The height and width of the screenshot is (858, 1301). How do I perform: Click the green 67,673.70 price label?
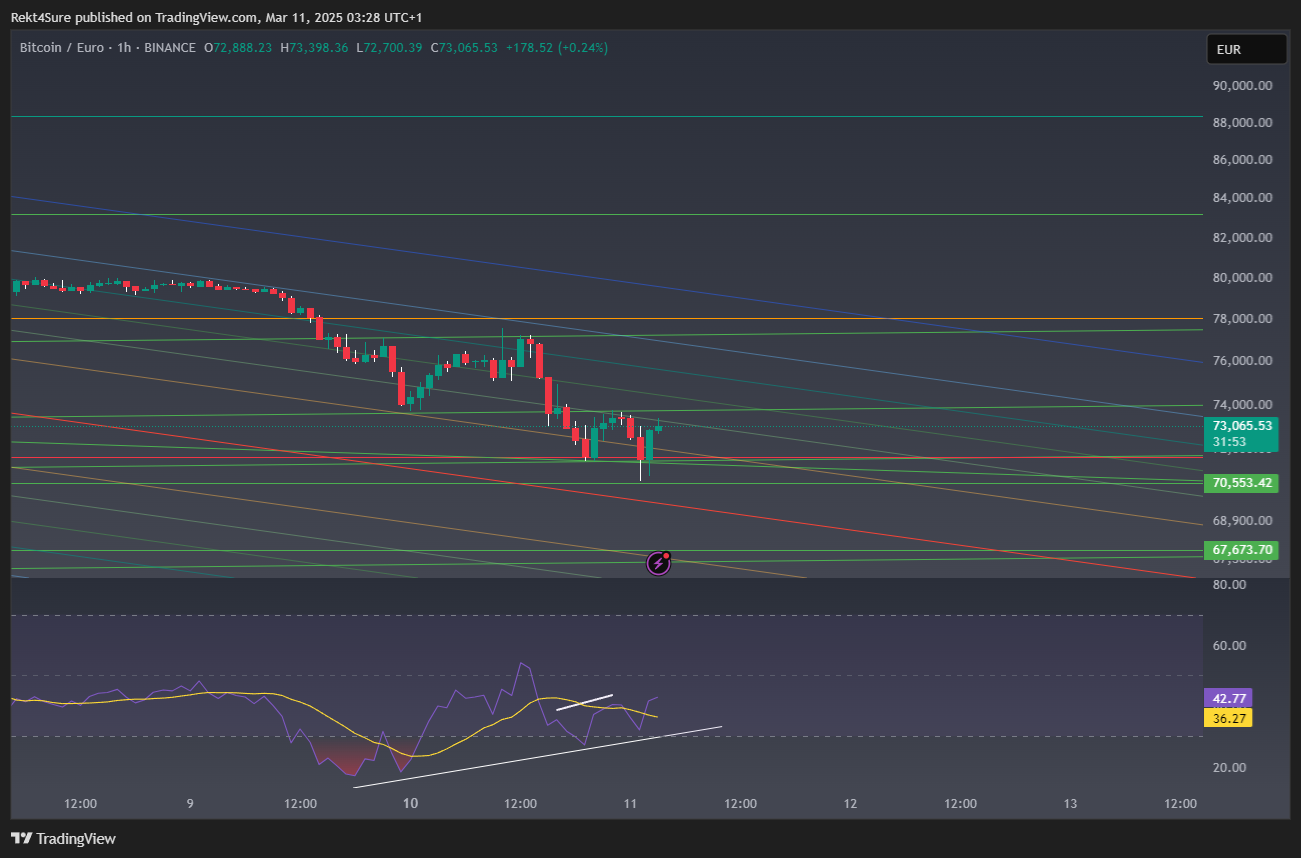[x=1242, y=550]
